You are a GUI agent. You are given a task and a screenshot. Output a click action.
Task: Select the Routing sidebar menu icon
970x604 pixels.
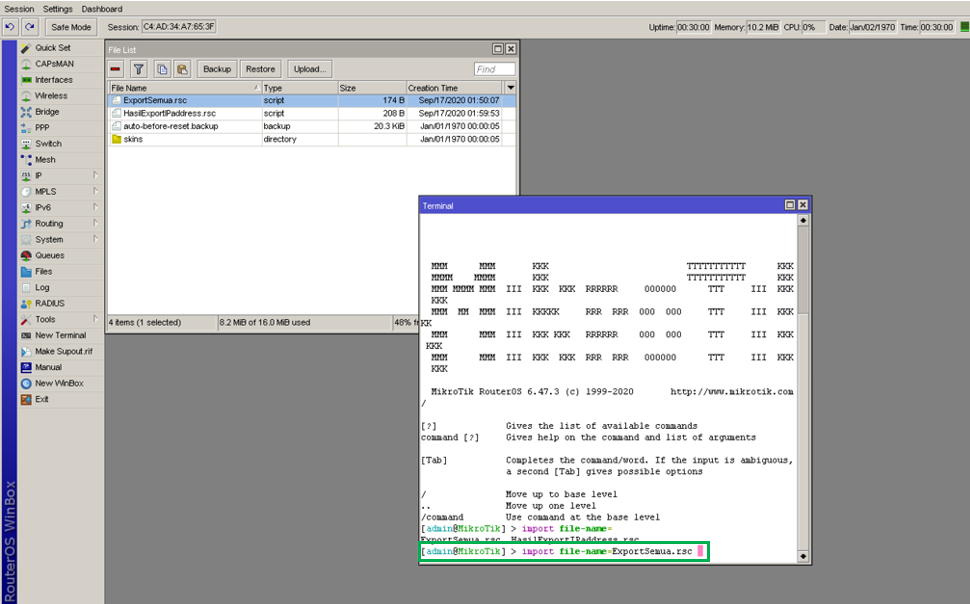pos(26,223)
